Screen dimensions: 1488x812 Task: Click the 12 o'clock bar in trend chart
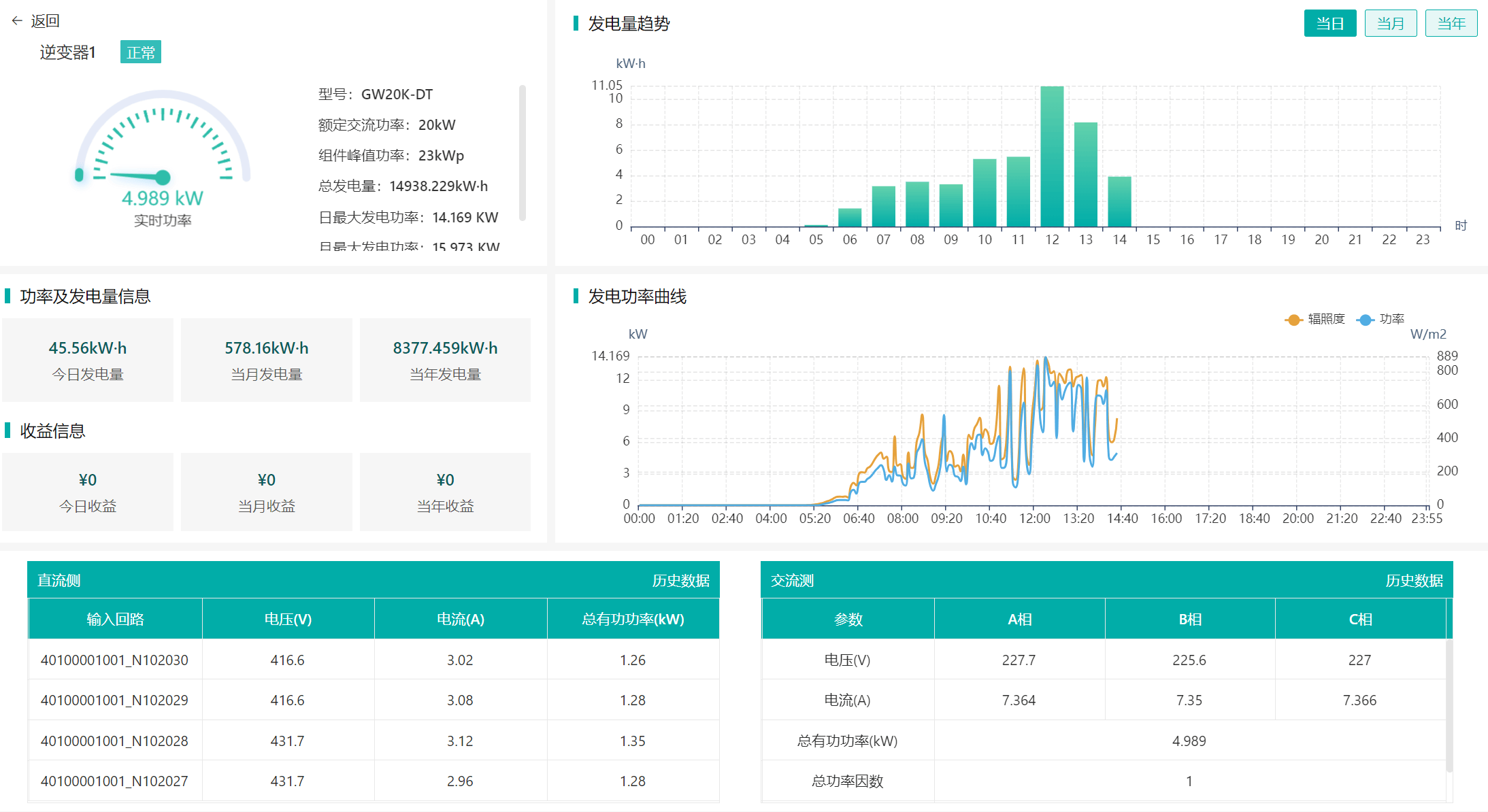click(x=1052, y=156)
